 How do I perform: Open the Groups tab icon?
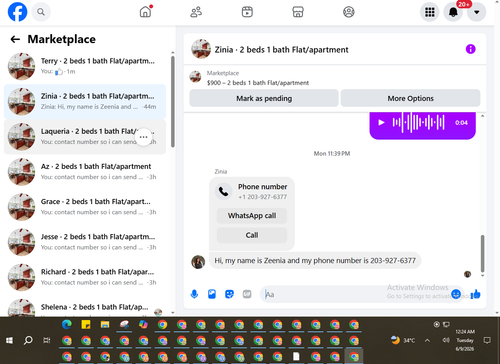(x=349, y=12)
